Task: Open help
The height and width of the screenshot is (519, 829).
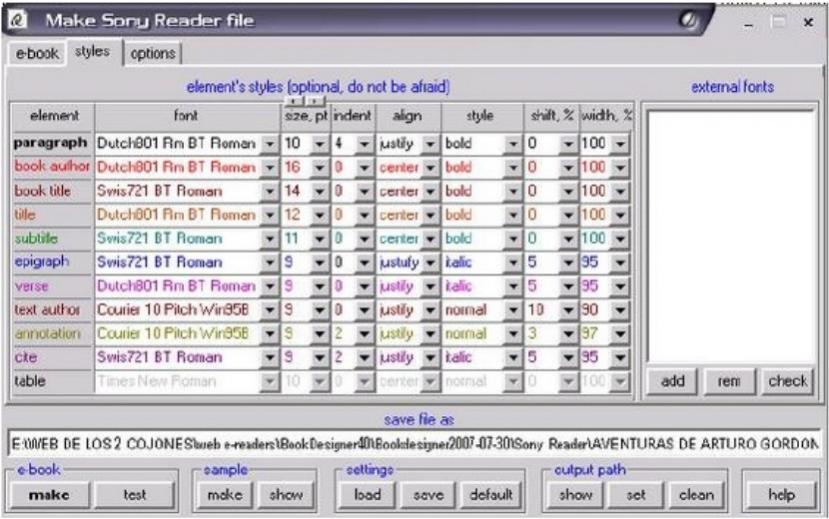Action: click(x=781, y=495)
